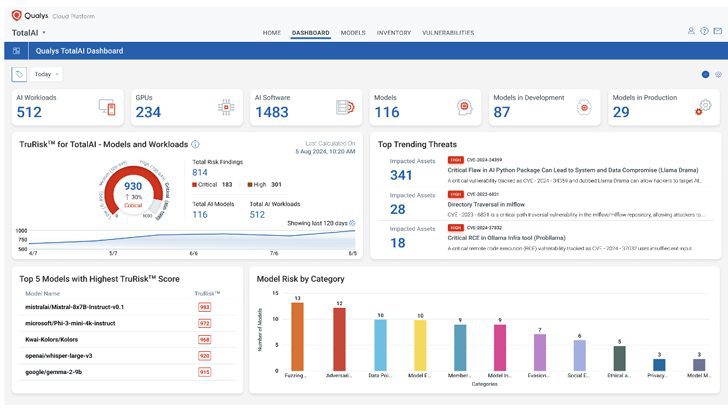
Task: Click the purple Evasion bar
Action: coord(540,352)
